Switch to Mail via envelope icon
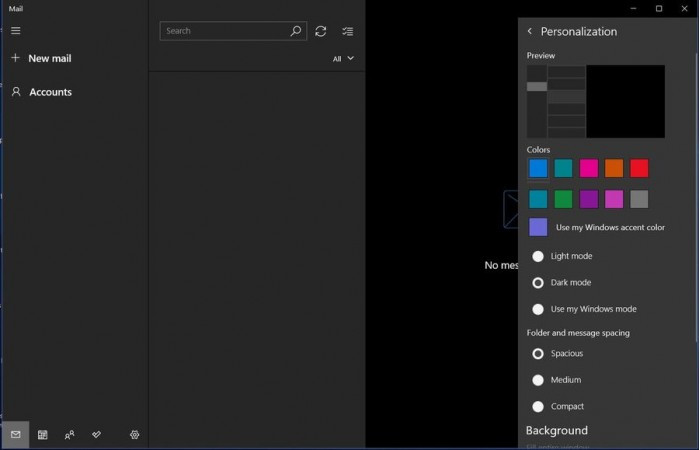The image size is (700, 450). (x=16, y=434)
